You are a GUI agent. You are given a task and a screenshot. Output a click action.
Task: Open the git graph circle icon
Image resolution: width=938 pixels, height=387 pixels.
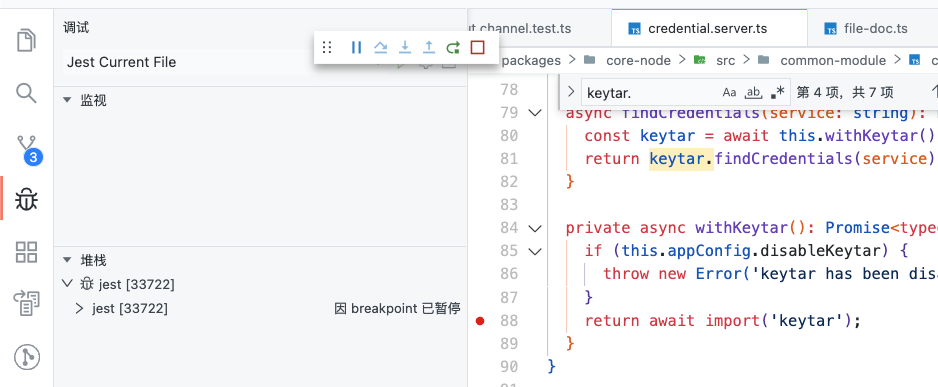click(x=26, y=357)
